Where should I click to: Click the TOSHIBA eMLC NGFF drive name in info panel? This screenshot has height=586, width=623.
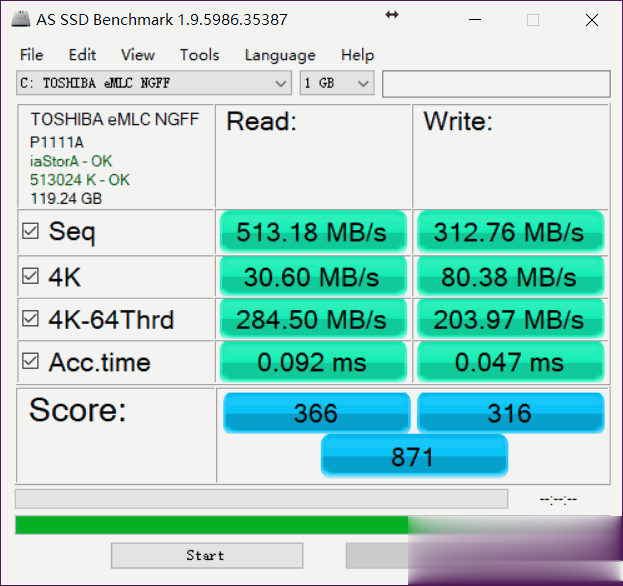[115, 119]
